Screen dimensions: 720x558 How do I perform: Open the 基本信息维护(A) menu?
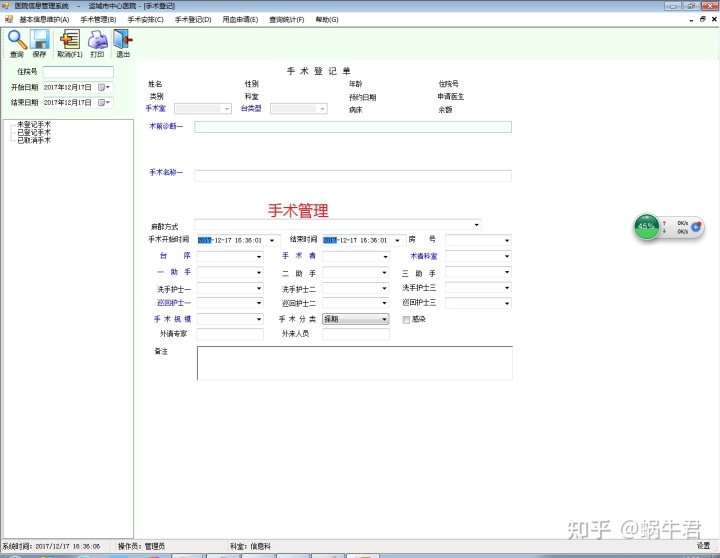tap(44, 19)
